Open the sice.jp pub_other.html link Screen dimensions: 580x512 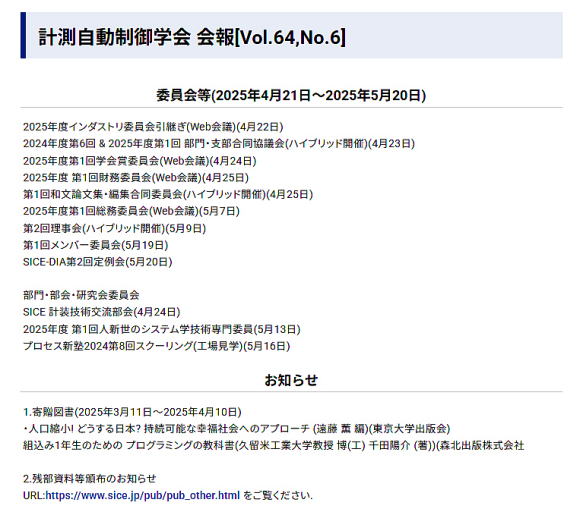coord(142,495)
